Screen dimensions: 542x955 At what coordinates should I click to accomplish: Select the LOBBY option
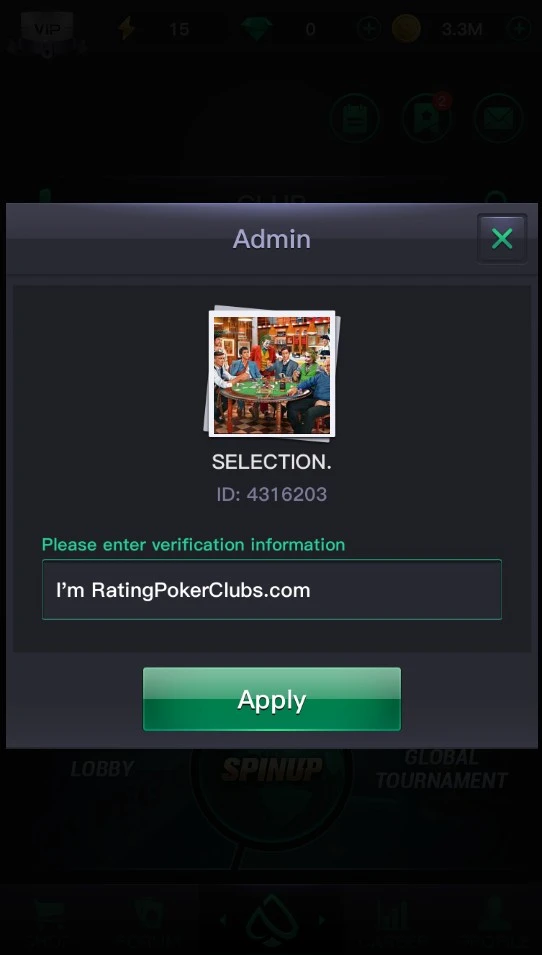102,769
